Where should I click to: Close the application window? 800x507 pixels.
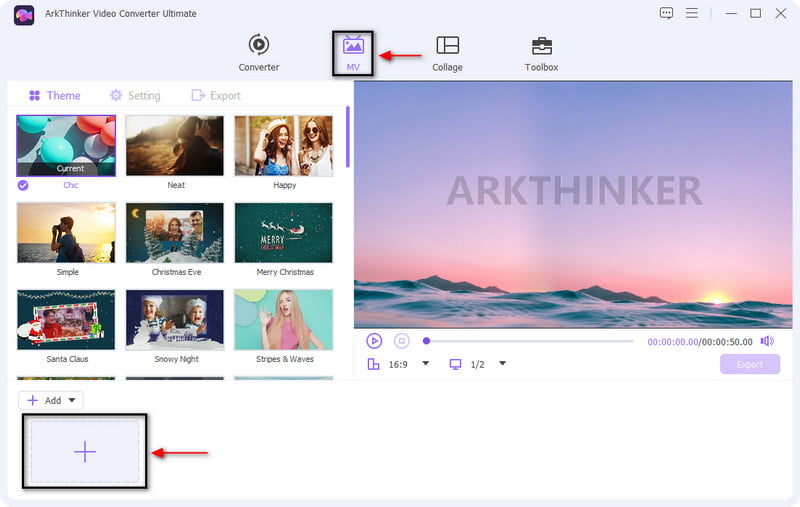[x=781, y=13]
